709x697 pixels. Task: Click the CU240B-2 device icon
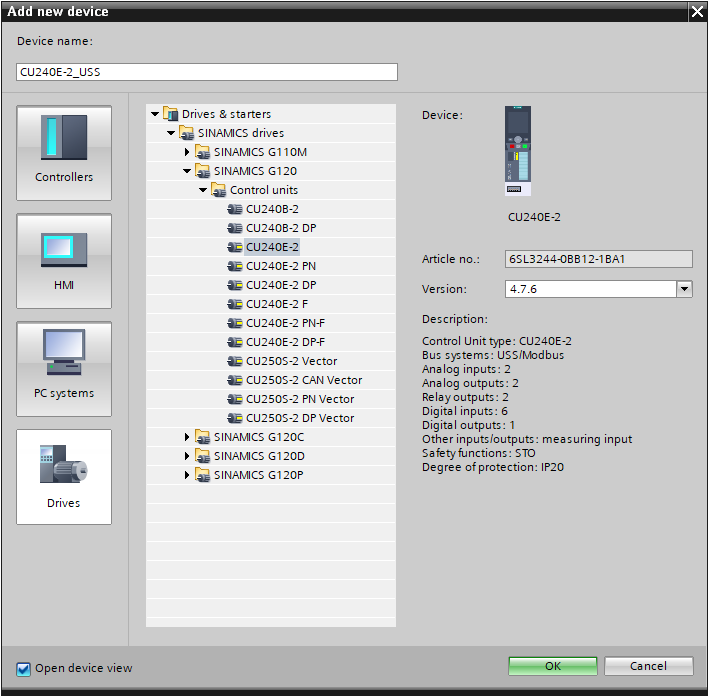pyautogui.click(x=235, y=209)
